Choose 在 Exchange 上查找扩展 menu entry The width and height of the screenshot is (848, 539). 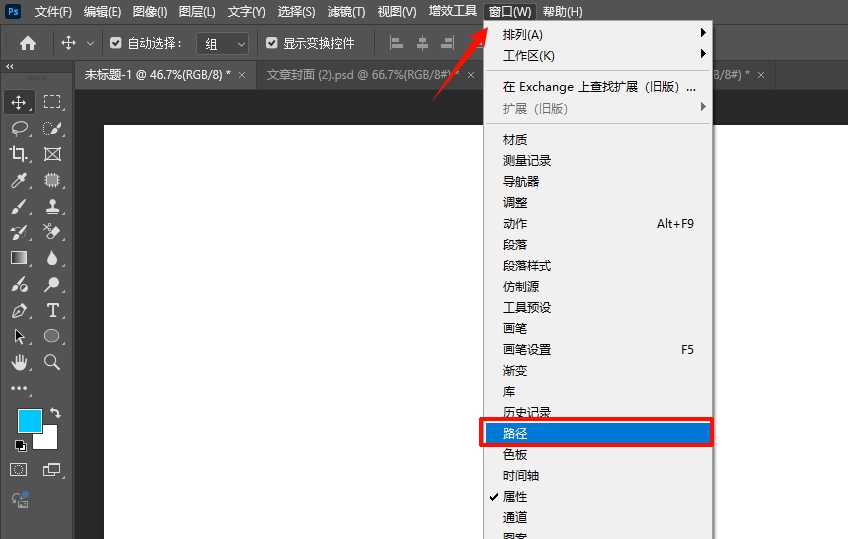click(598, 86)
